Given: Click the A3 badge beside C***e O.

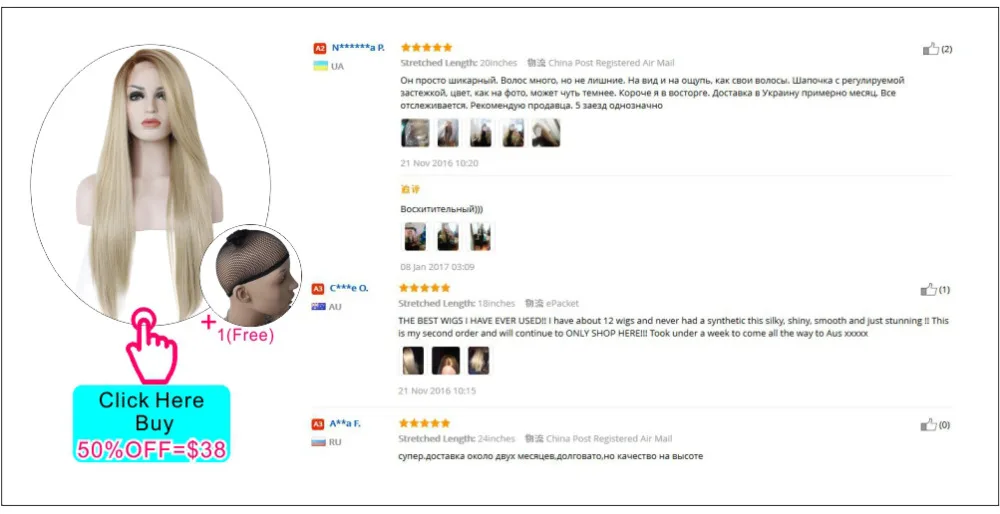Looking at the screenshot, I should pos(318,289).
